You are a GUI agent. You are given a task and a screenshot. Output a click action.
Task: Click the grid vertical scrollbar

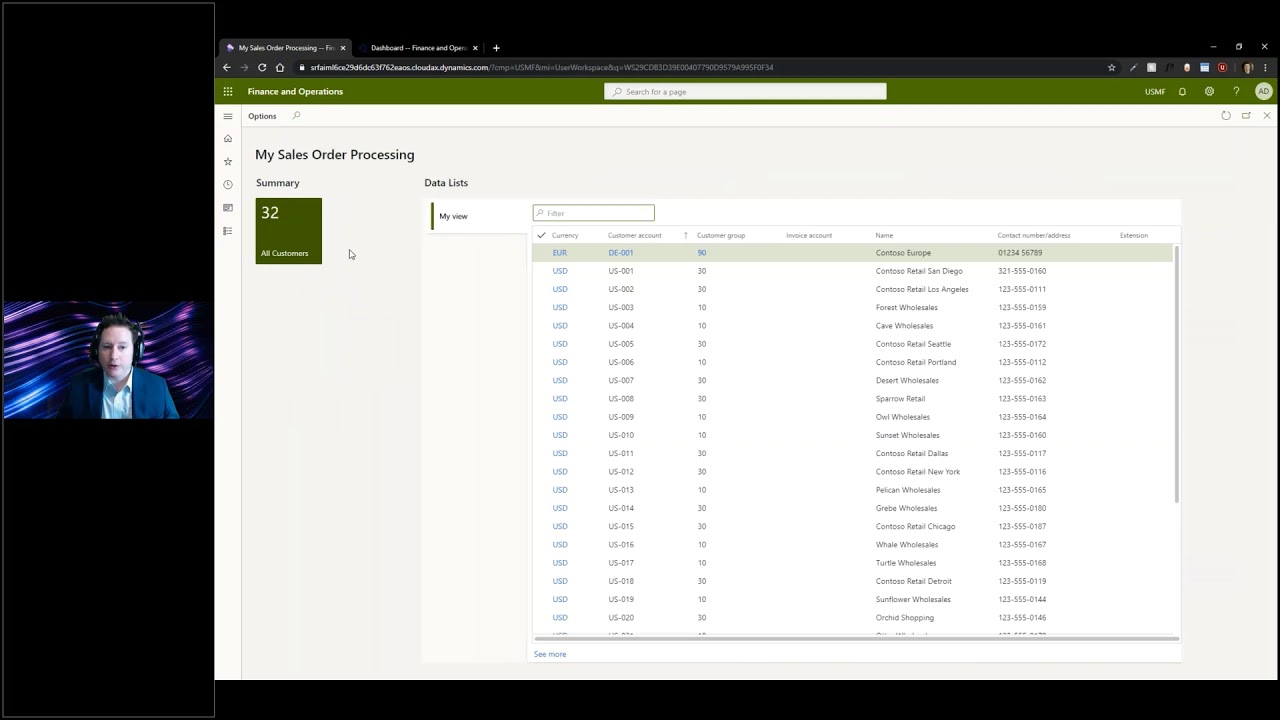tap(1177, 374)
